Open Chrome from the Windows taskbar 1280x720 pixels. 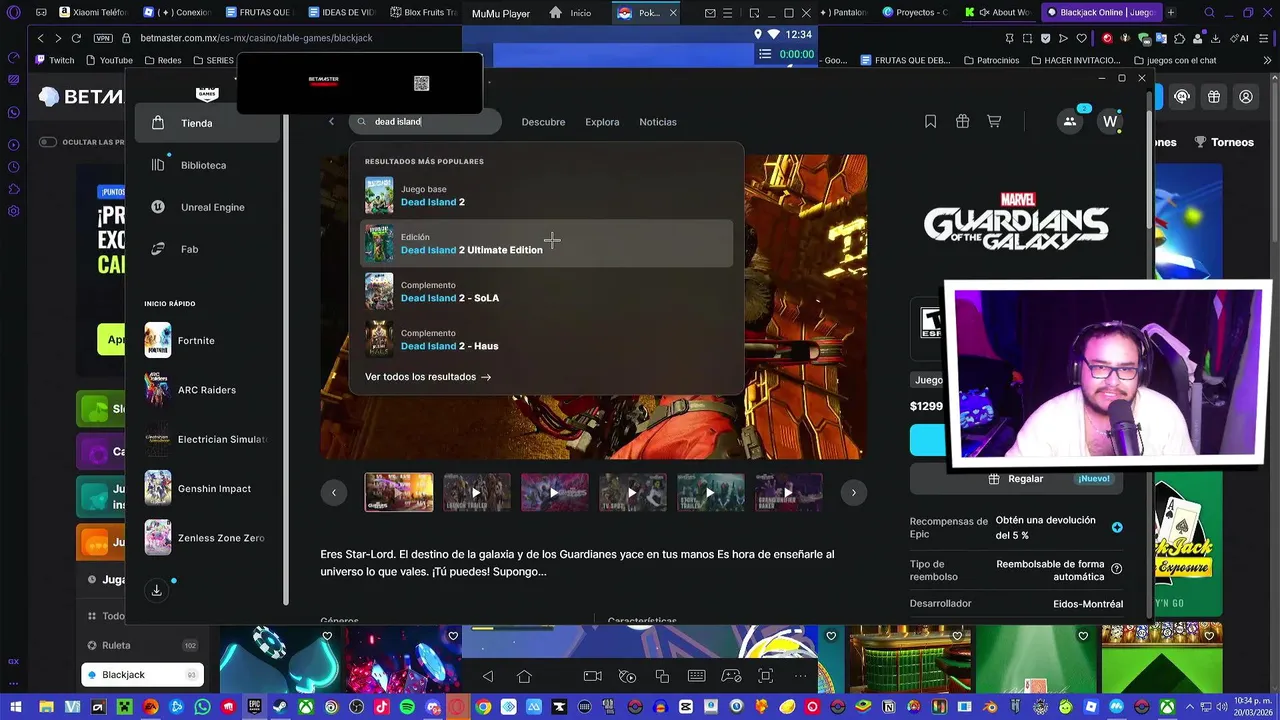[483, 707]
